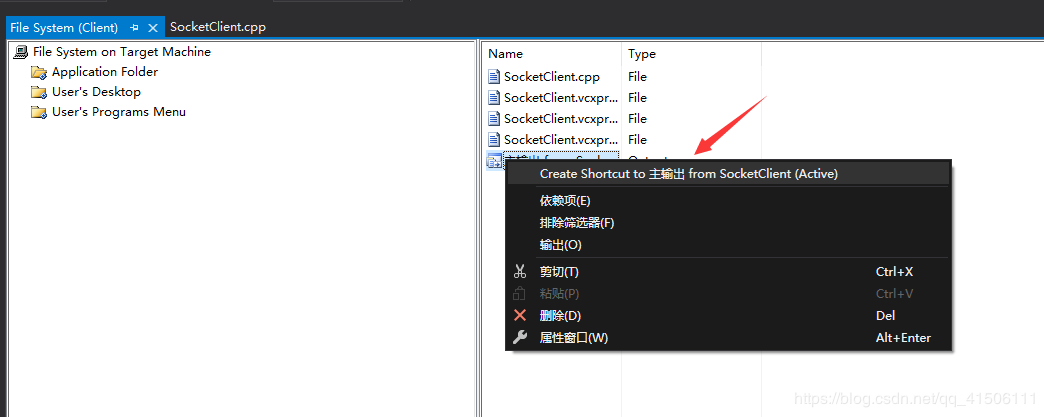
Task: Click the User's Desktop folder icon
Action: [x=39, y=92]
